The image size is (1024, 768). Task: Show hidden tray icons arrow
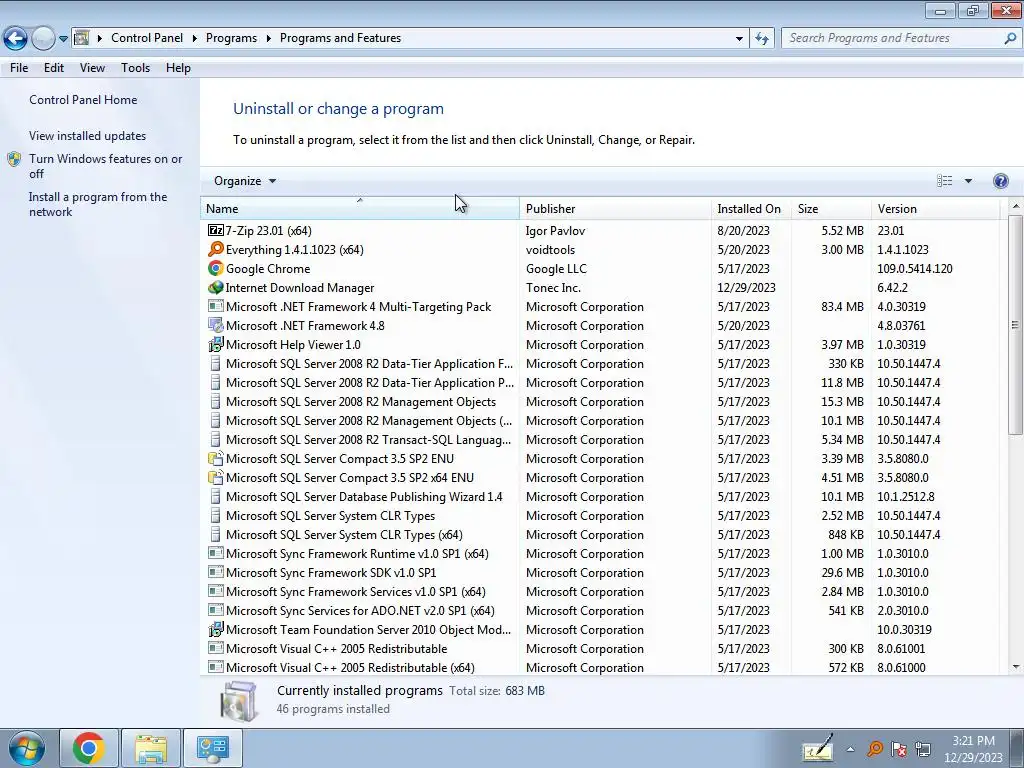850,749
